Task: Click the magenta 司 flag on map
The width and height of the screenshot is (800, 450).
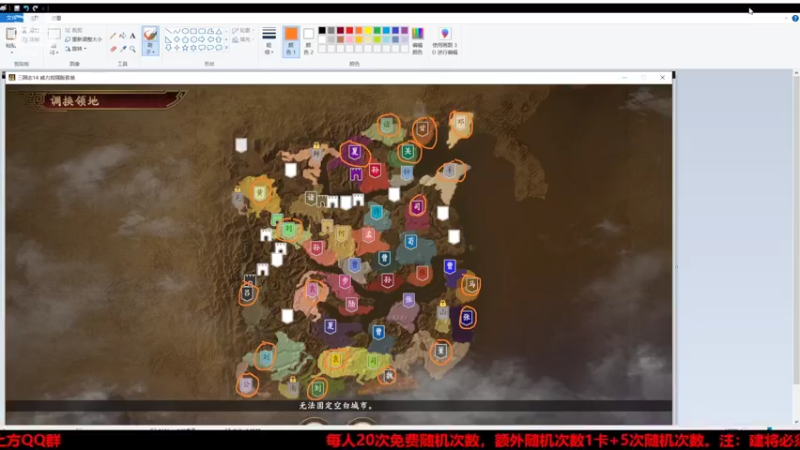Action: 417,206
